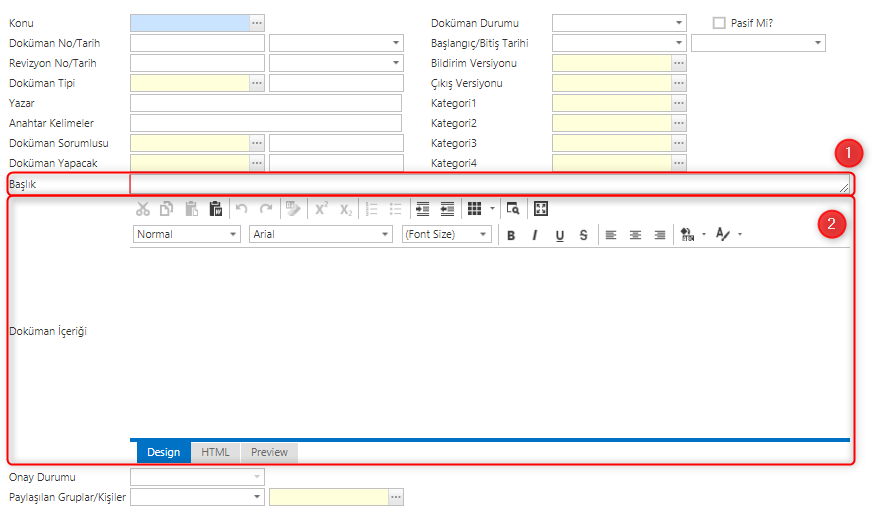Image resolution: width=883 pixels, height=517 pixels.
Task: Click Bildirim Versiyonu lookup ellipsis button
Action: 679,63
